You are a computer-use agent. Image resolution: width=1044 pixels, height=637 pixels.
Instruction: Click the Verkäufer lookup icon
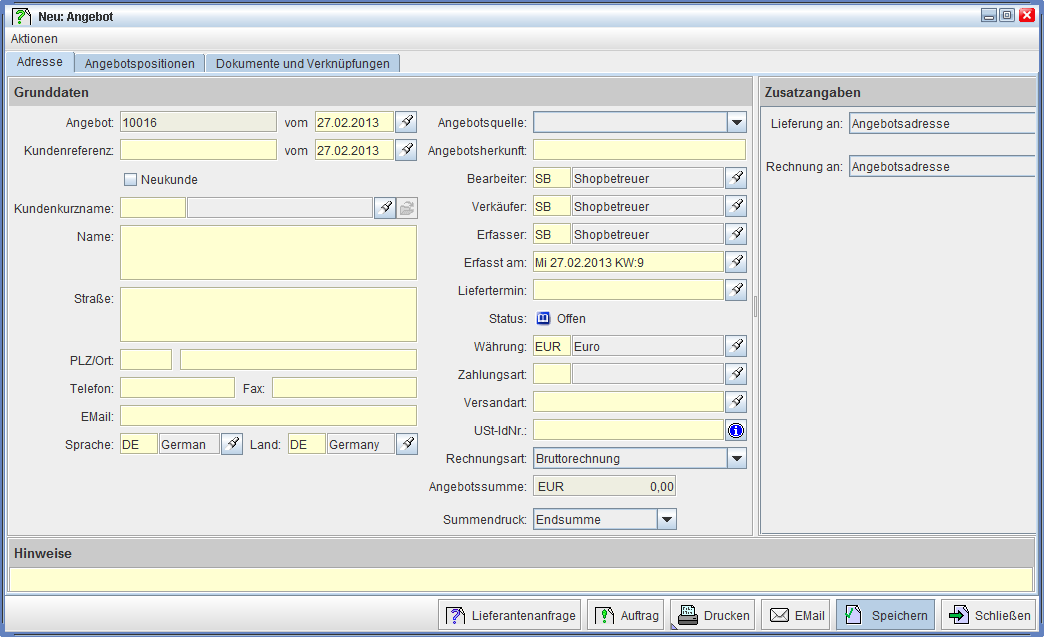coord(736,206)
